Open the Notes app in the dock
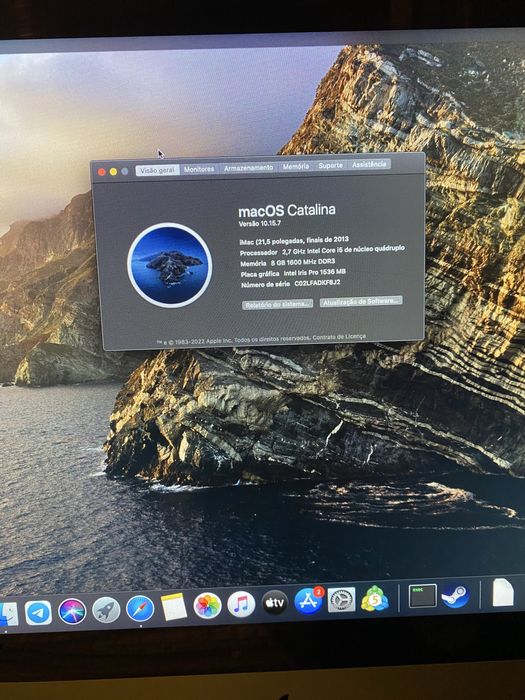Screen dimensions: 525x700 point(174,607)
